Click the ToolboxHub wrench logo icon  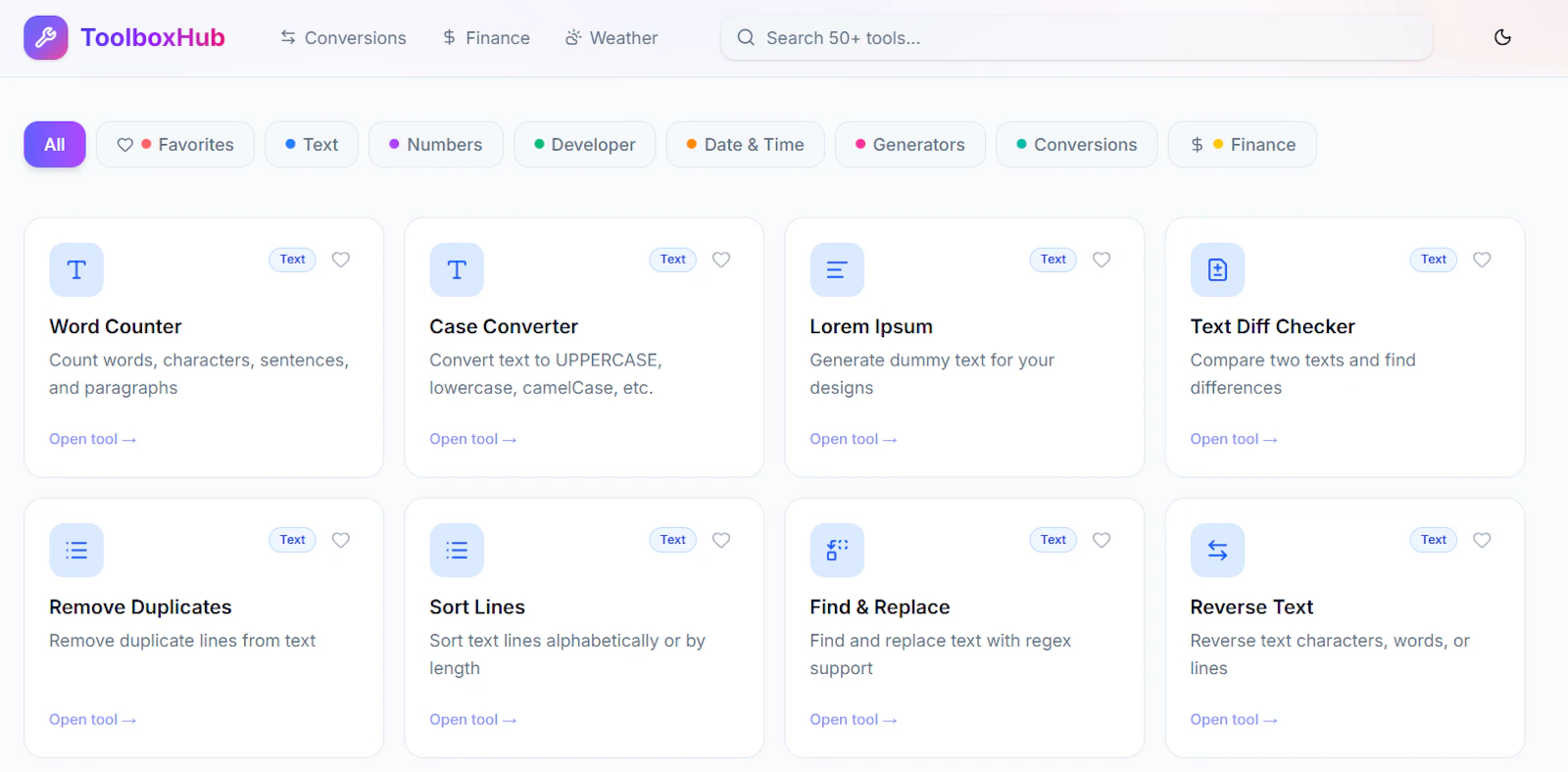[46, 38]
